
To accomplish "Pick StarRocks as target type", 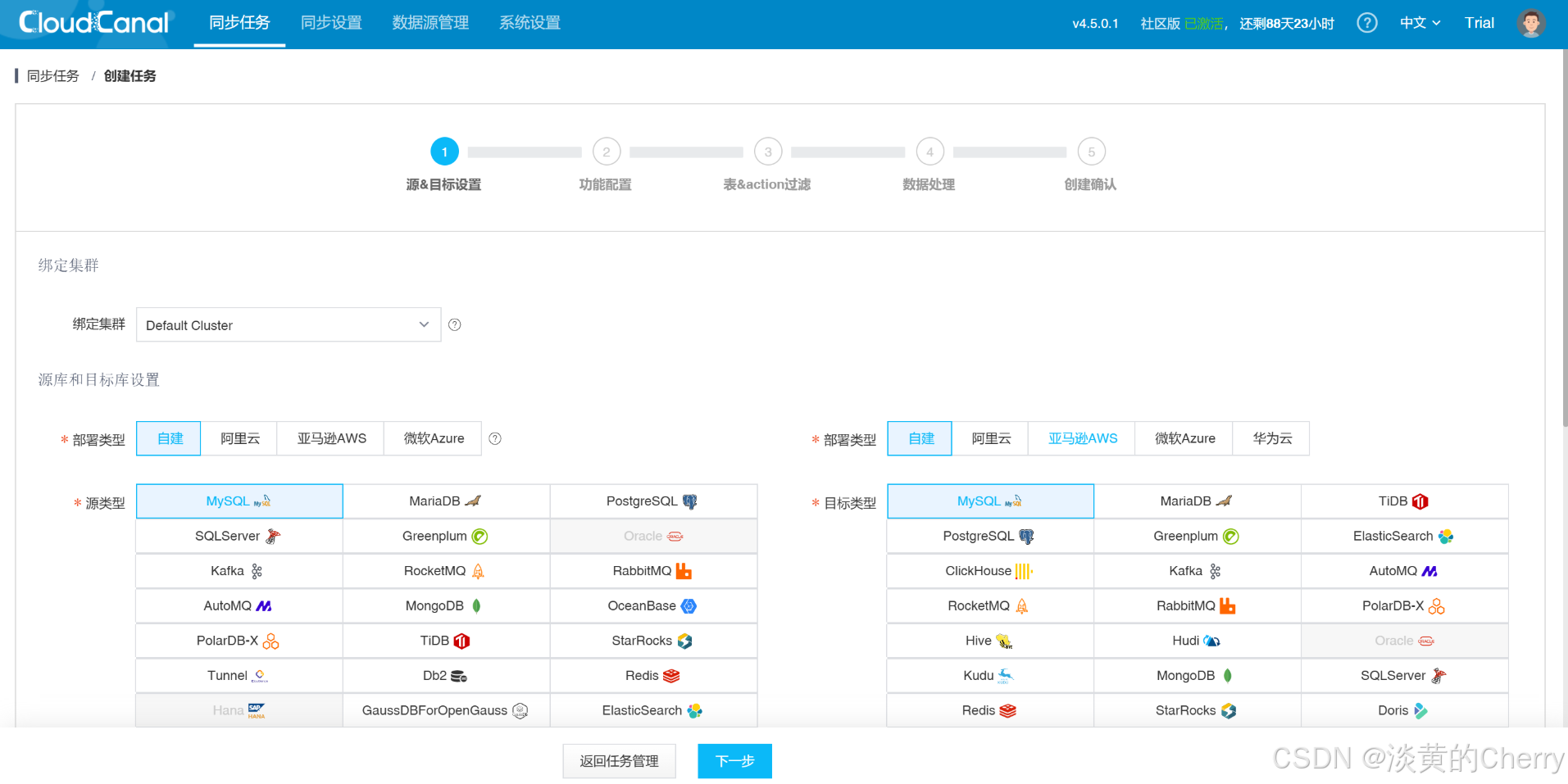I will (1198, 710).
